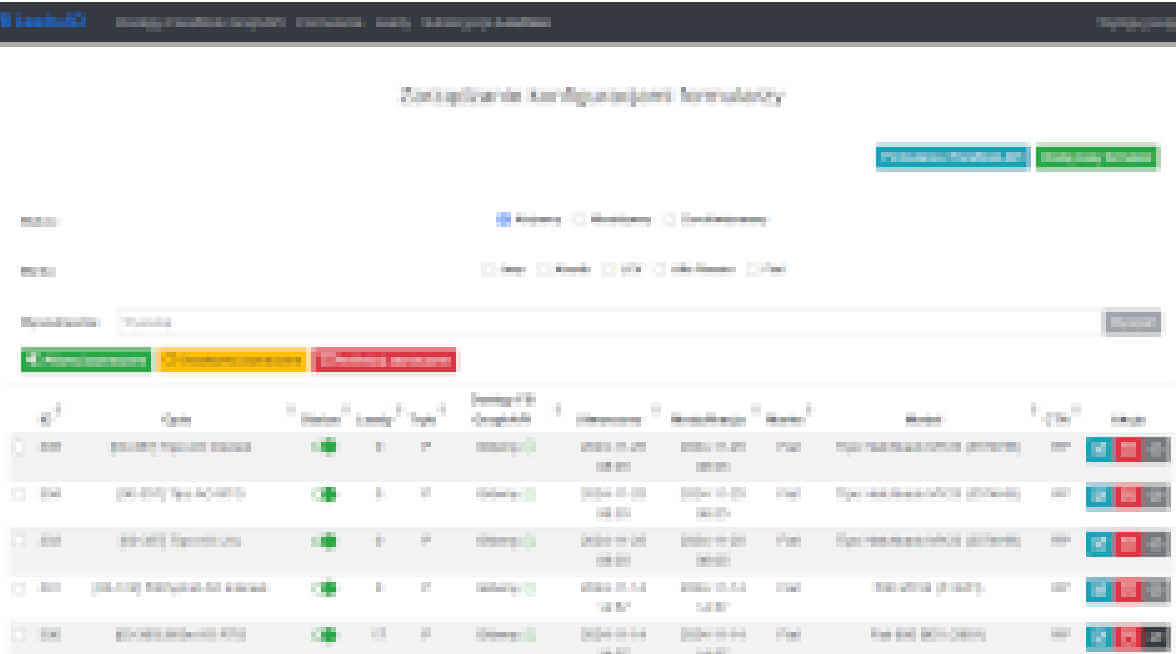
Task: Click red delete icon in first table row
Action: [1127, 448]
